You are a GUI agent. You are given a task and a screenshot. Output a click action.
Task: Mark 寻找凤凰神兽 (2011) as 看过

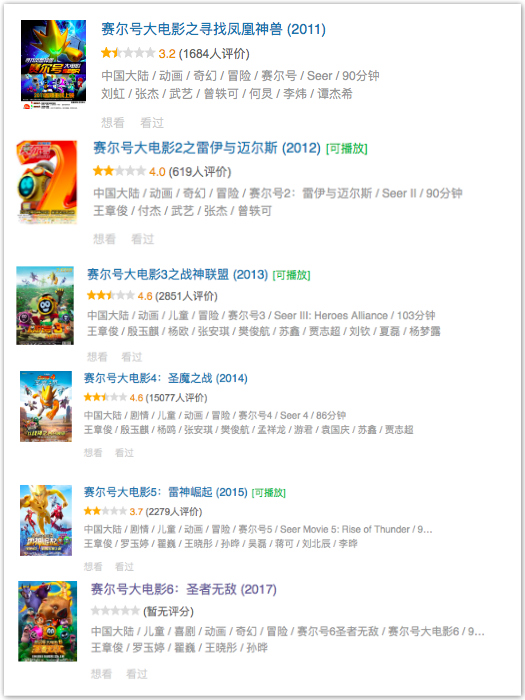click(x=152, y=122)
